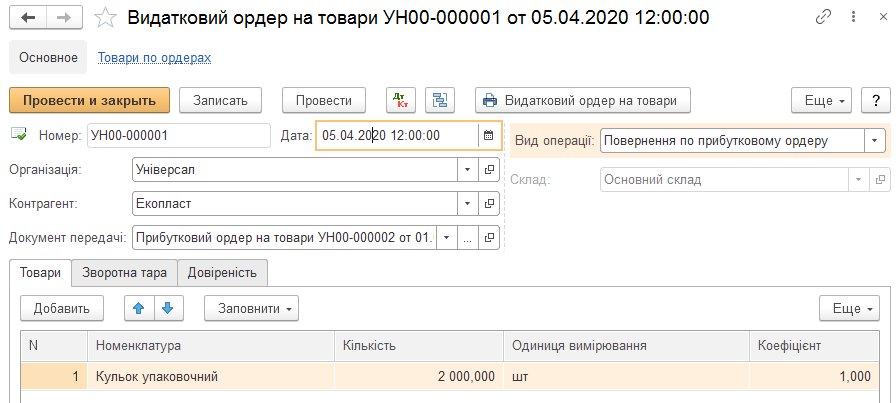Switch to the Товари tab
The height and width of the screenshot is (403, 896).
pyautogui.click(x=40, y=273)
